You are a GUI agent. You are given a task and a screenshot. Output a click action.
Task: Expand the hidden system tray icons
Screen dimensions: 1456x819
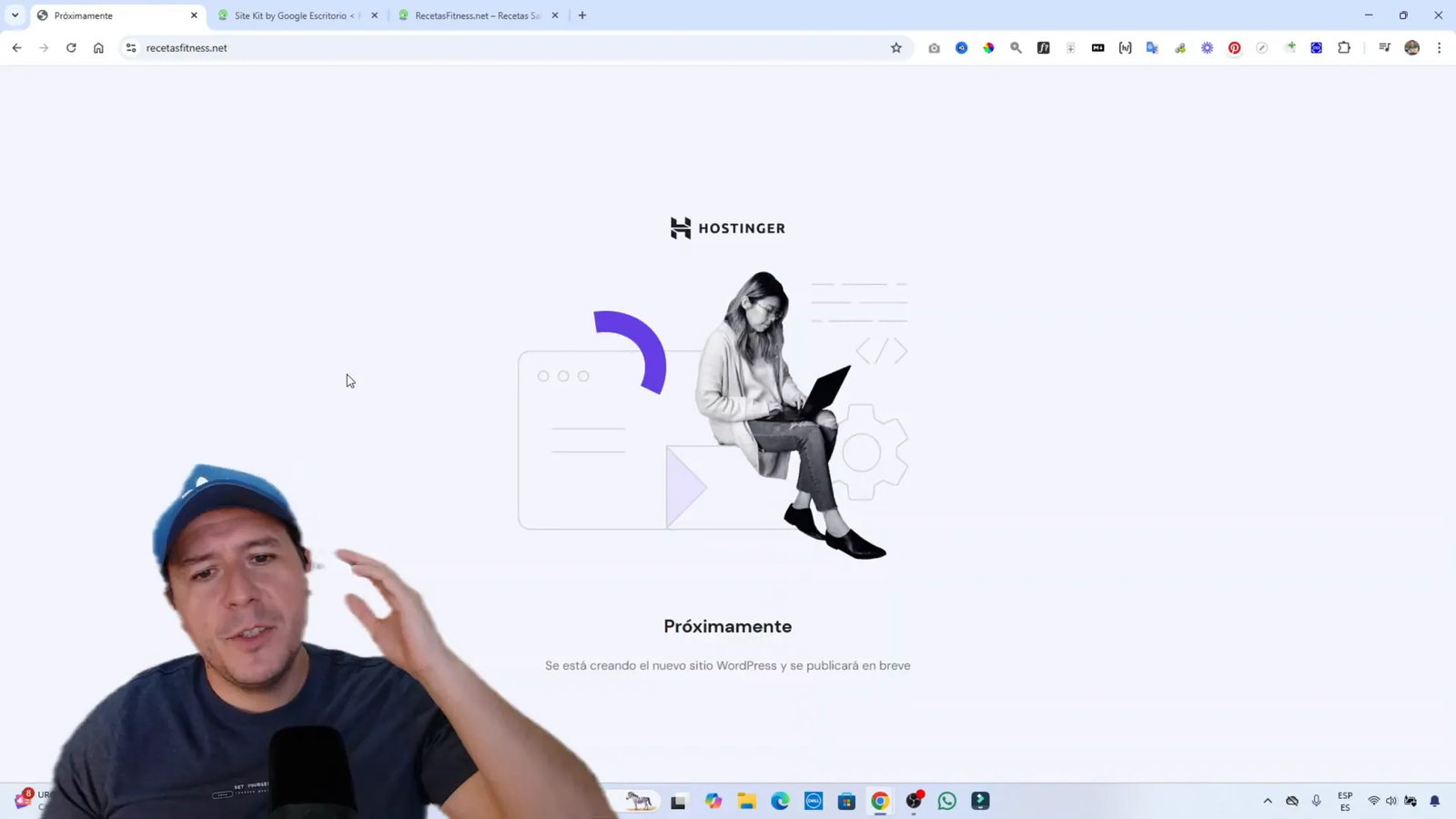(1268, 801)
